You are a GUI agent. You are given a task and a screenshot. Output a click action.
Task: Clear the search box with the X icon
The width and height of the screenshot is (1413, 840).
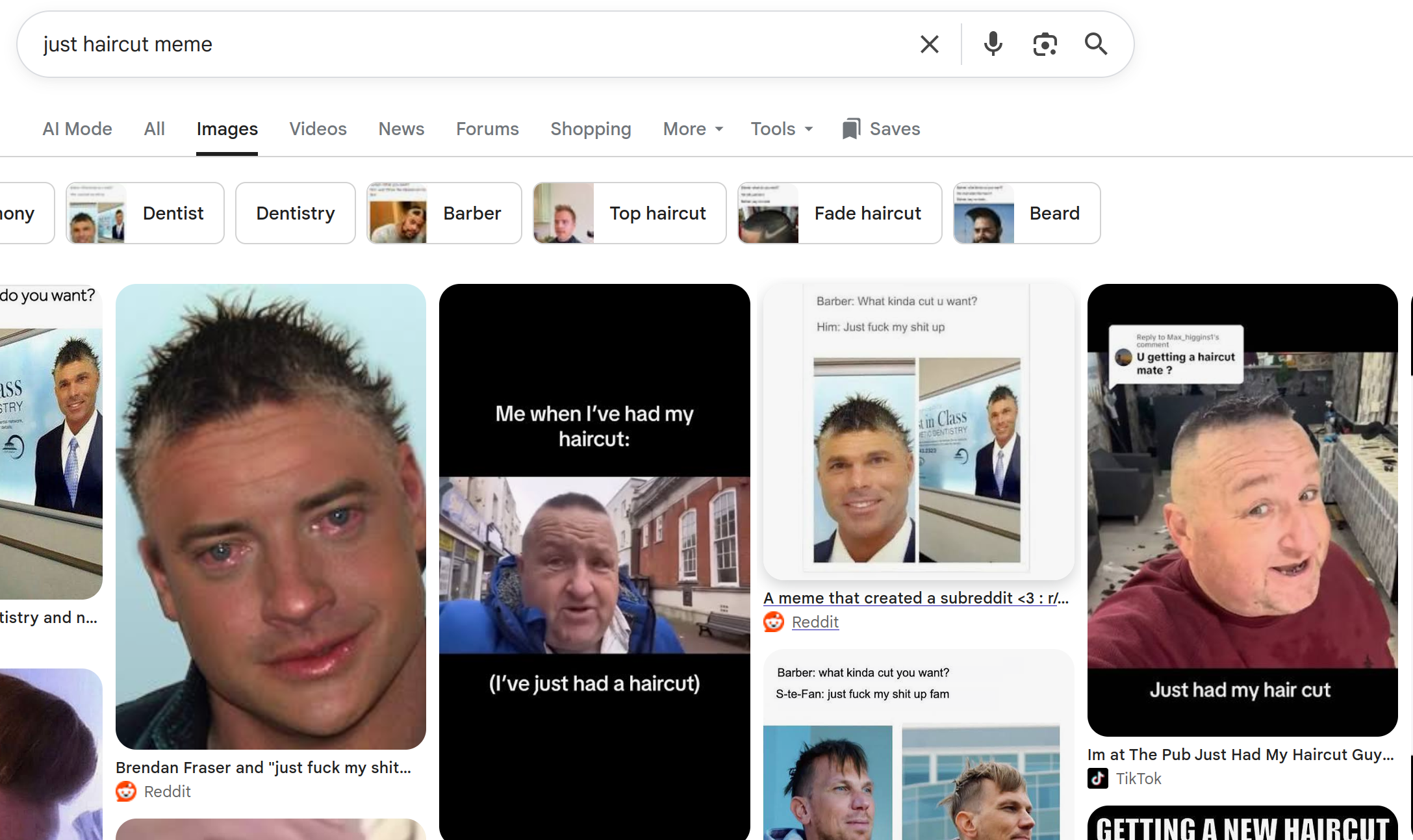pos(930,44)
